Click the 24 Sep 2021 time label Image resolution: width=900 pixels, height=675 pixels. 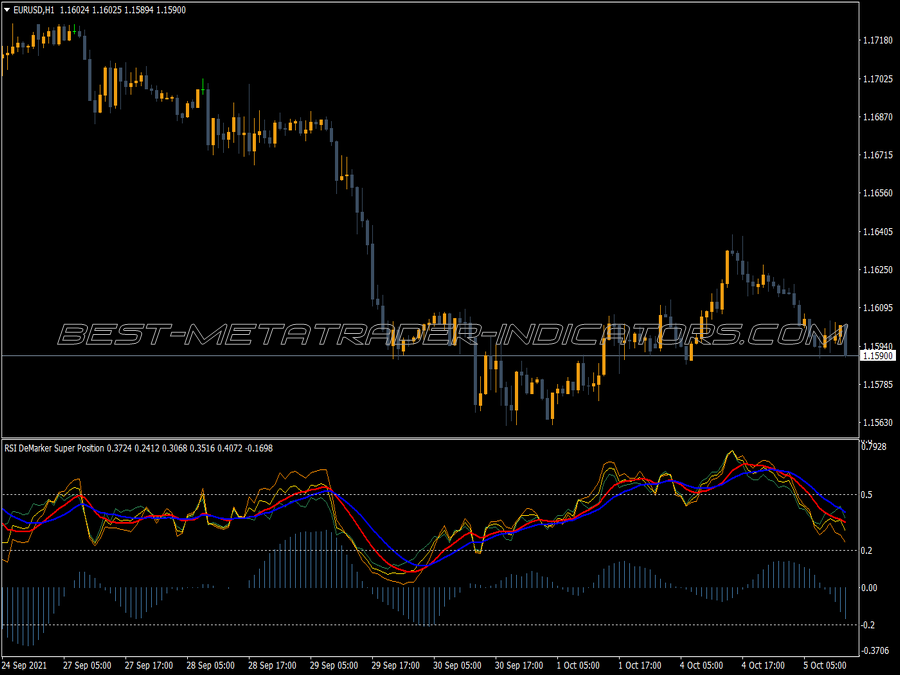click(x=25, y=665)
